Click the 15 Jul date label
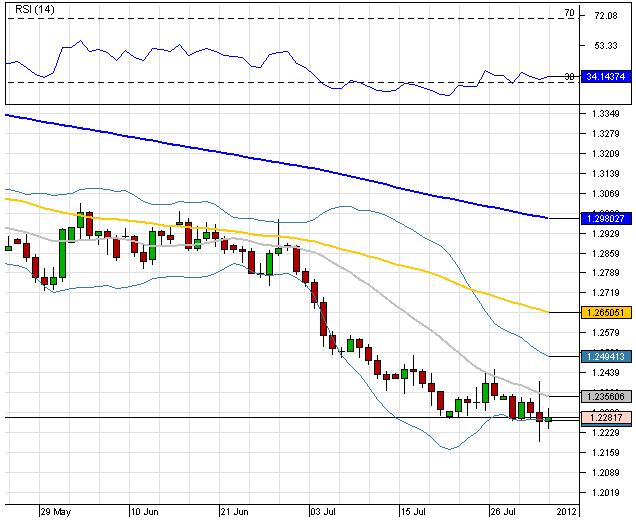This screenshot has width=636, height=521. [415, 510]
